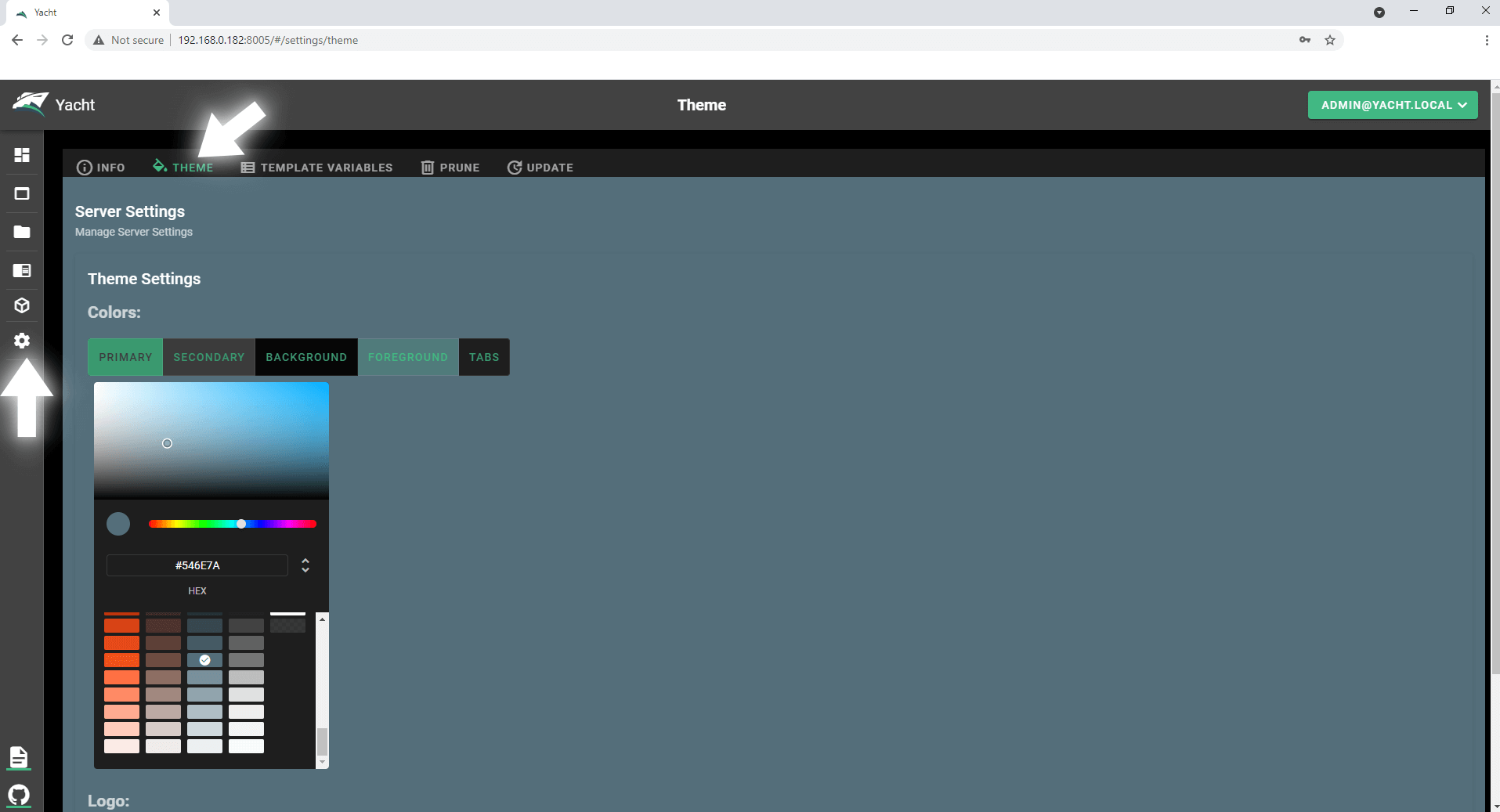Screen dimensions: 1500x812
Task: Click the page scroll-down arrow
Action: coord(1495,806)
